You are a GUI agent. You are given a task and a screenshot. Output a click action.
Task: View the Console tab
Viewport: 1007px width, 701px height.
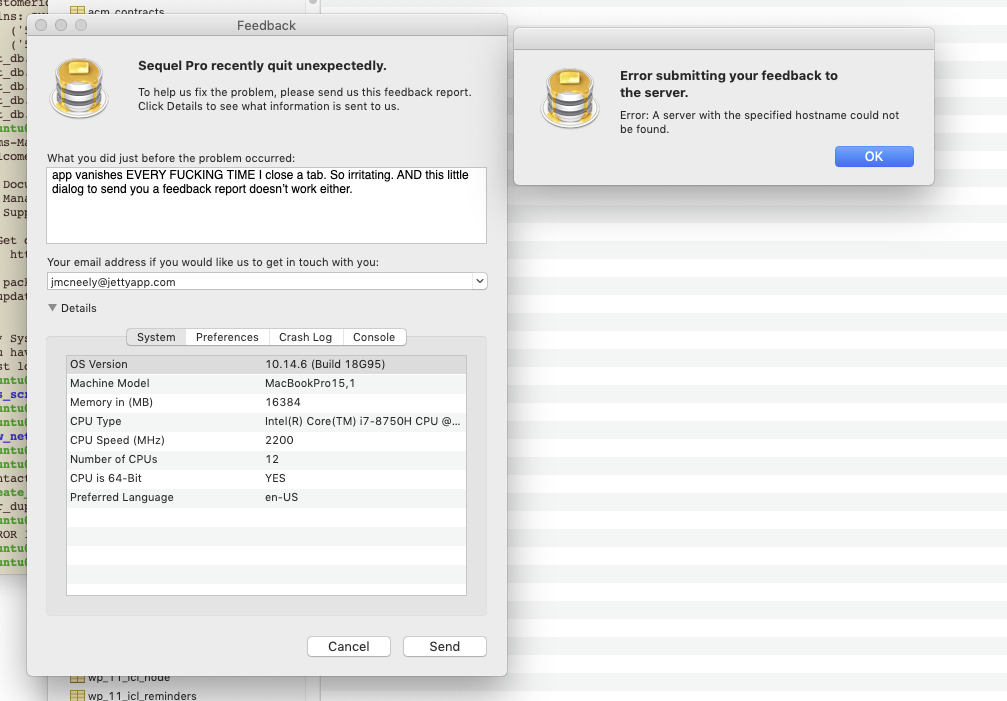(375, 337)
